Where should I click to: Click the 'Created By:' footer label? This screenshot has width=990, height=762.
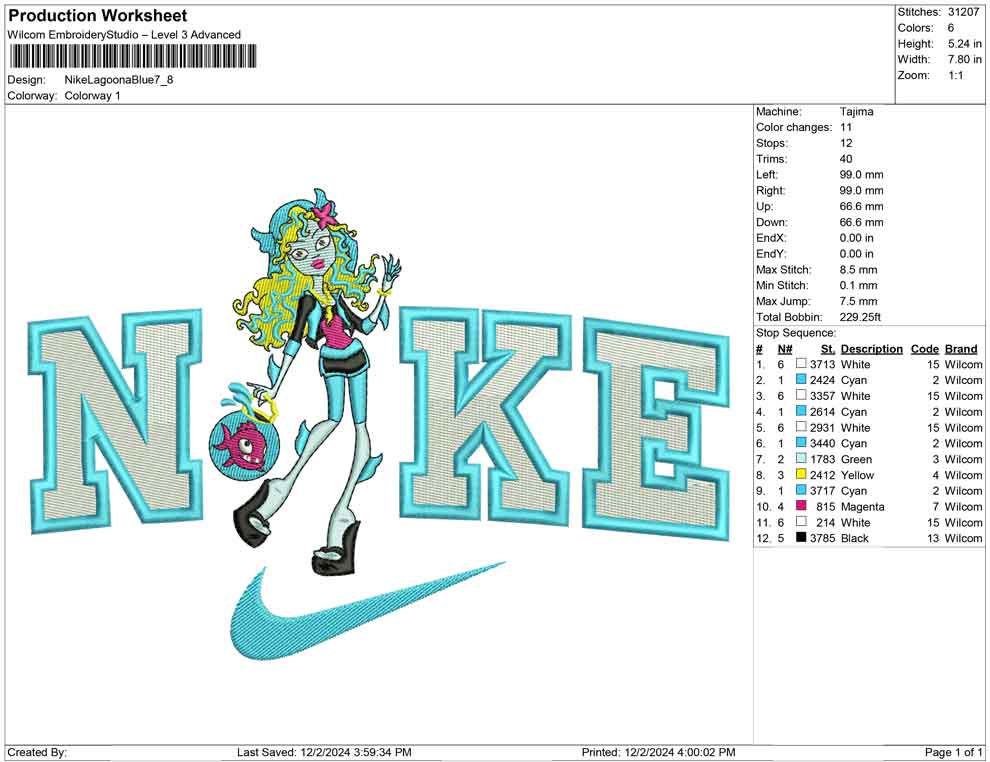37,752
